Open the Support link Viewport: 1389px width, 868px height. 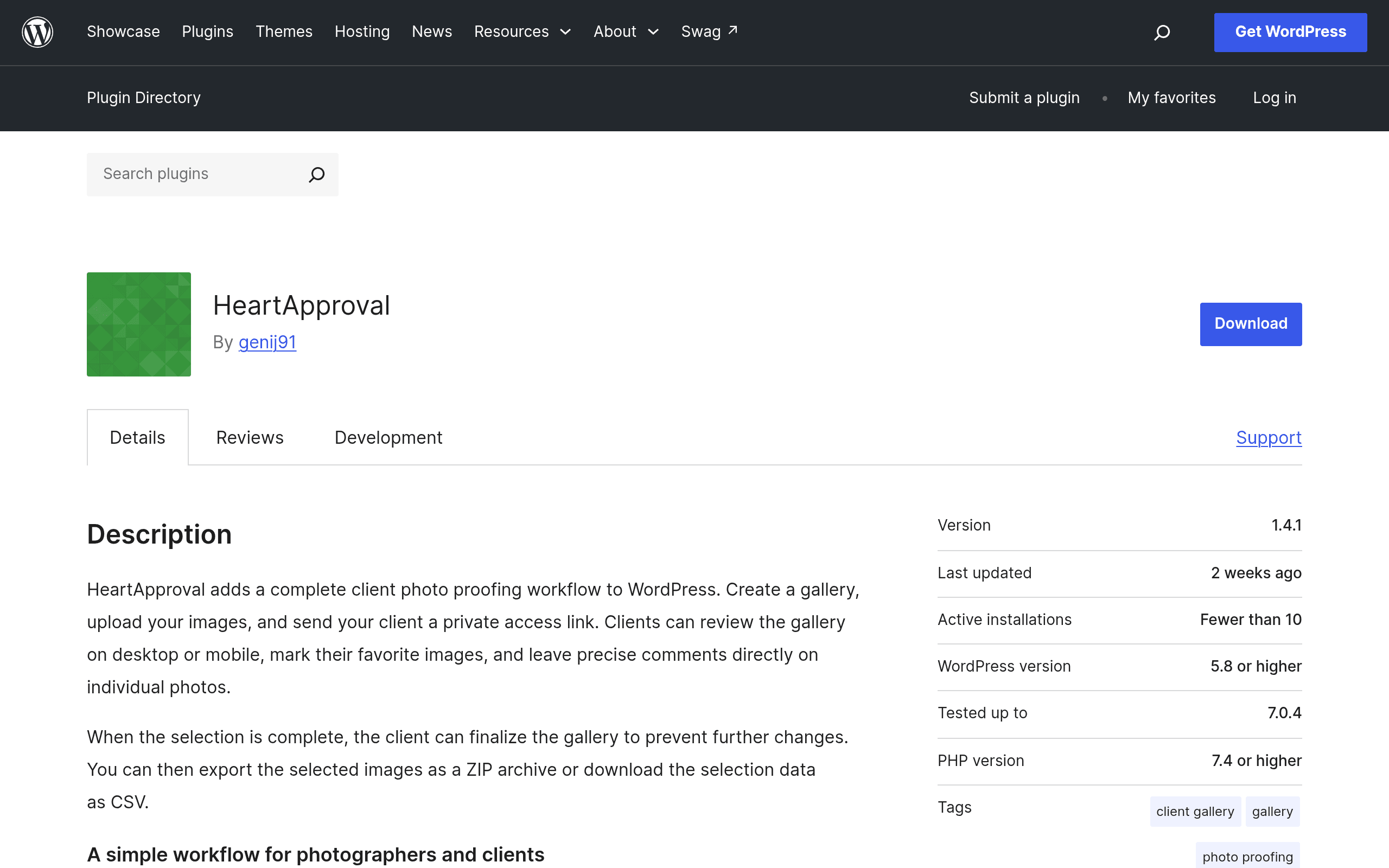coord(1269,437)
